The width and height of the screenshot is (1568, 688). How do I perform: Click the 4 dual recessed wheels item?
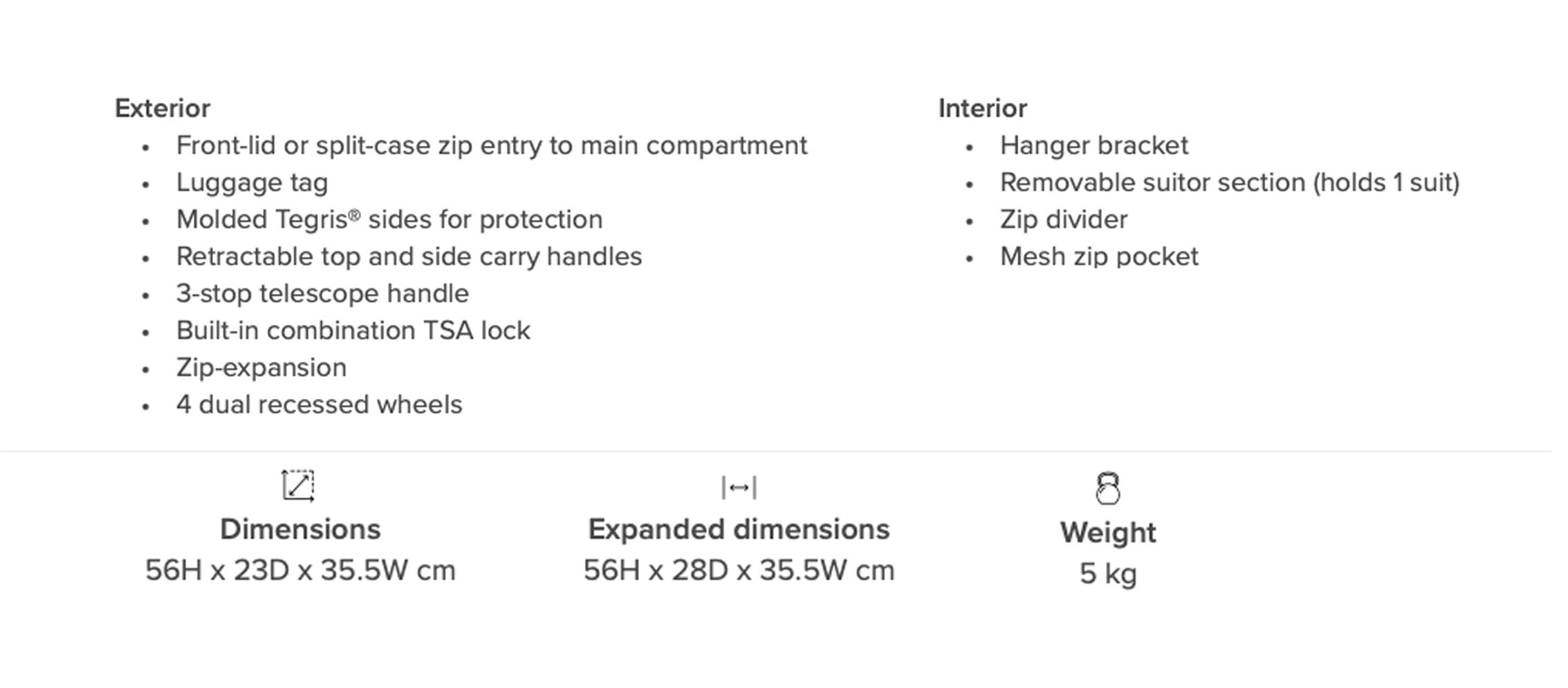[319, 405]
